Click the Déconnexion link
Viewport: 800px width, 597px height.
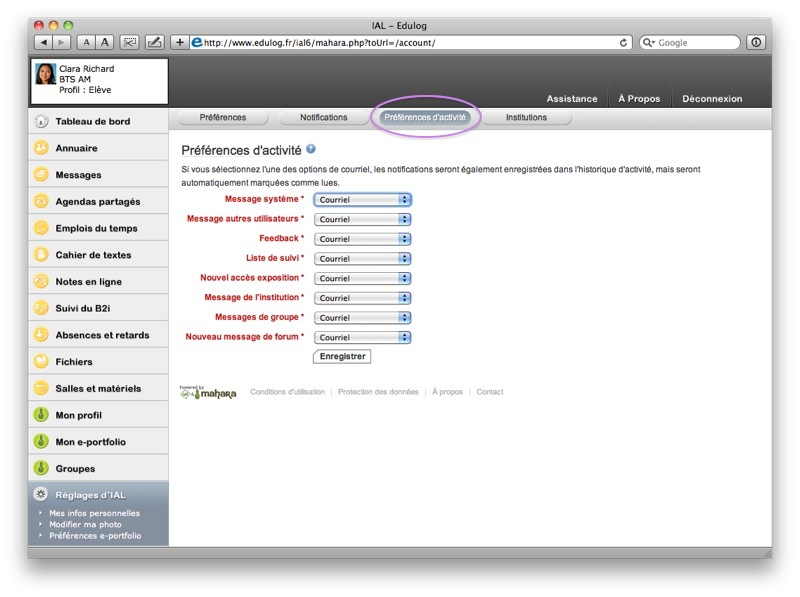click(712, 99)
